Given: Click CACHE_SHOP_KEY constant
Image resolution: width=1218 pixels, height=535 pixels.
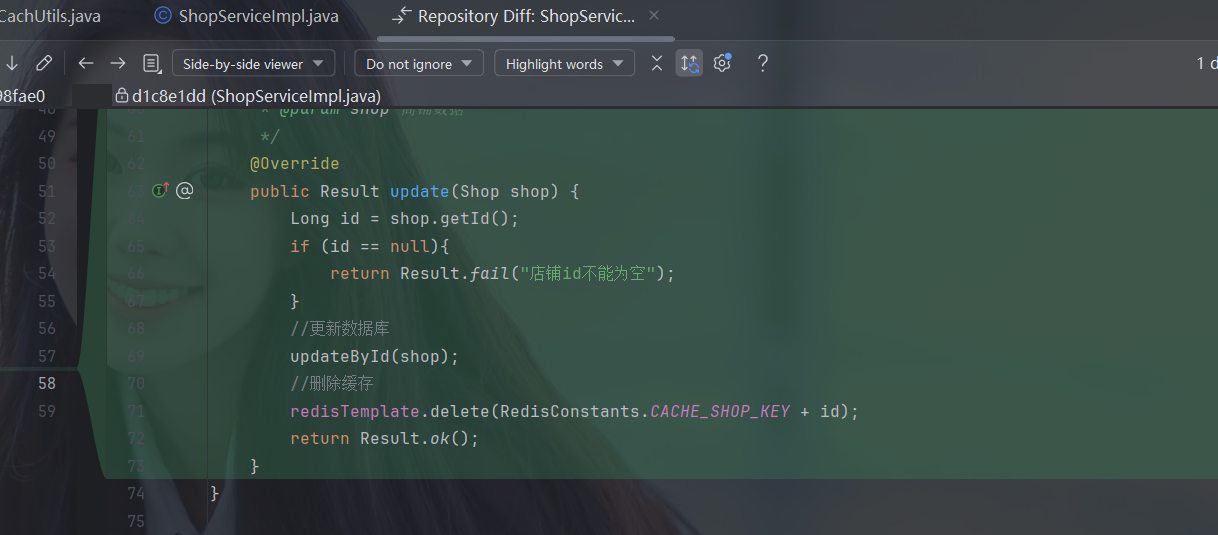Looking at the screenshot, I should point(720,411).
